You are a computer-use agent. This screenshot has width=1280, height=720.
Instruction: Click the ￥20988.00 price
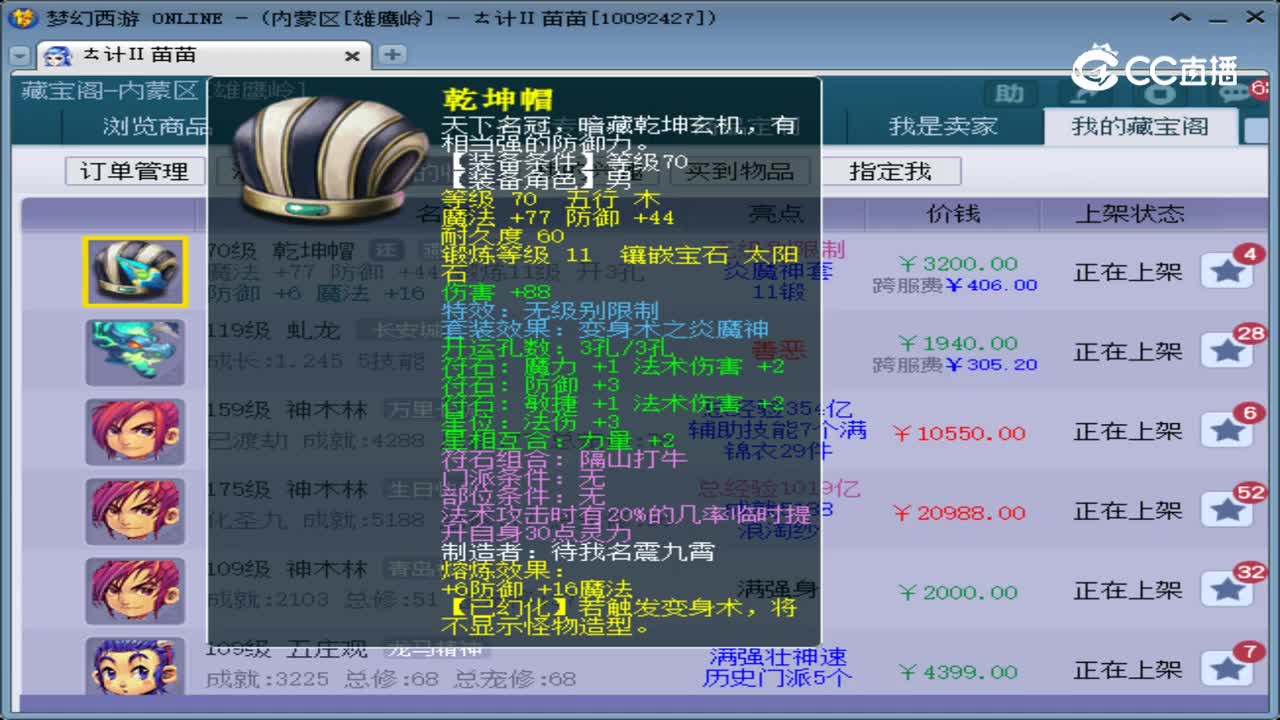pyautogui.click(x=958, y=513)
